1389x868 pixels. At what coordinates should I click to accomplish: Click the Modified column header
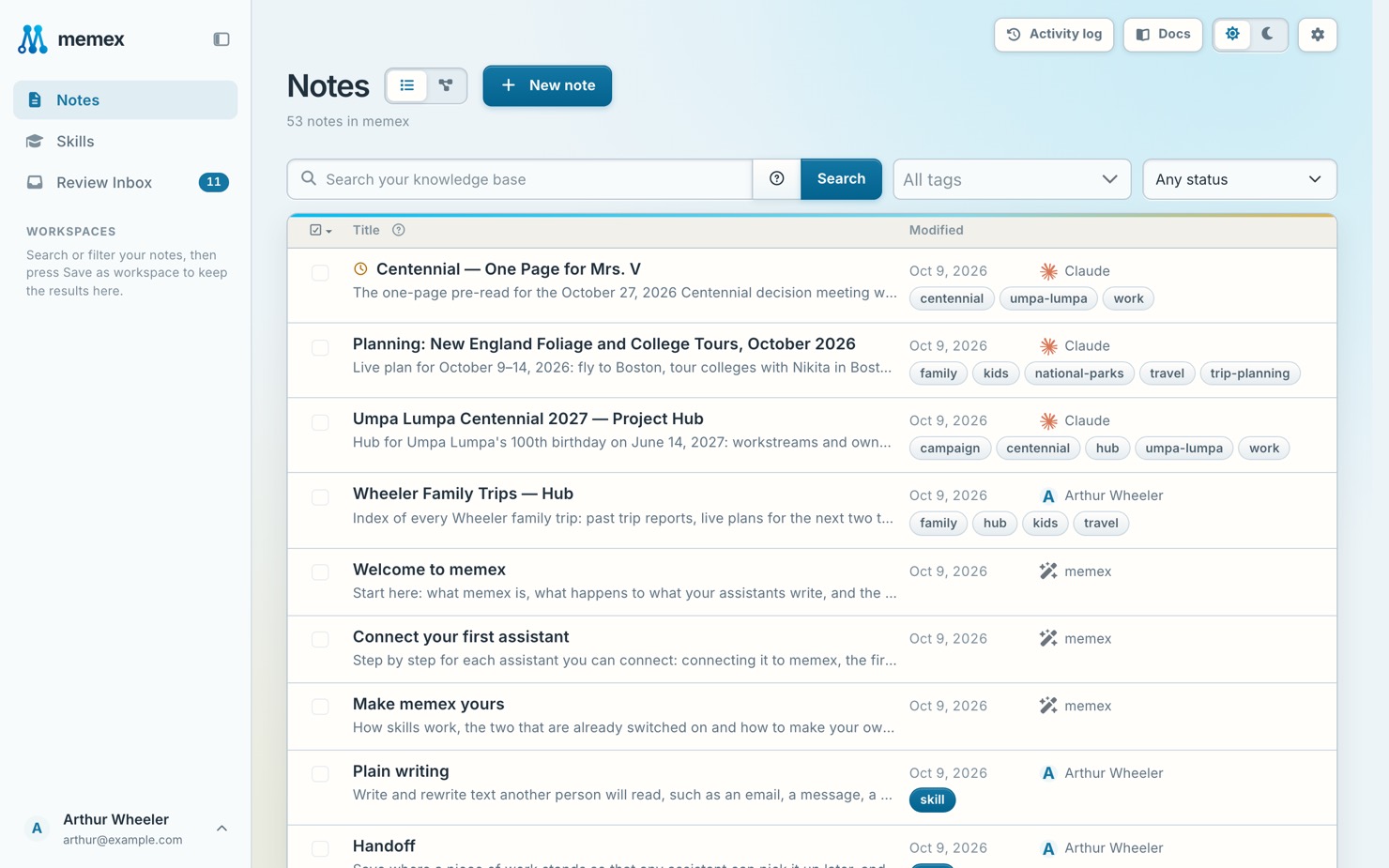click(x=936, y=230)
